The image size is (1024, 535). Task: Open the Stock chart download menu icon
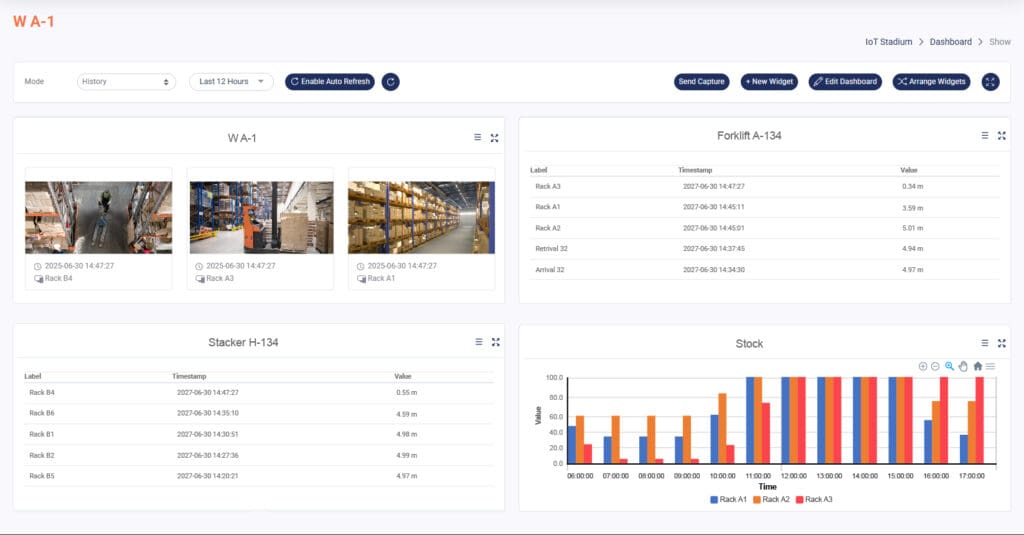(990, 366)
